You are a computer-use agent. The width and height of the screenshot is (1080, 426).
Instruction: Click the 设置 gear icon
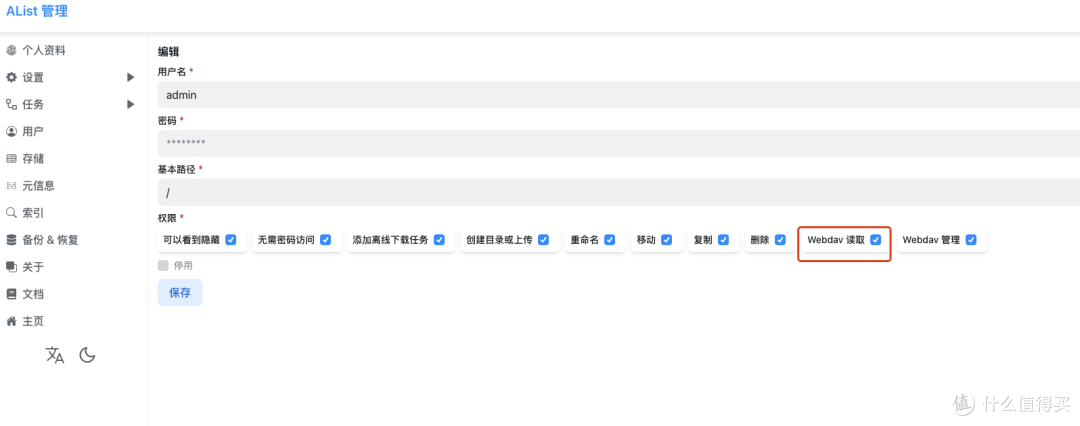(11, 77)
